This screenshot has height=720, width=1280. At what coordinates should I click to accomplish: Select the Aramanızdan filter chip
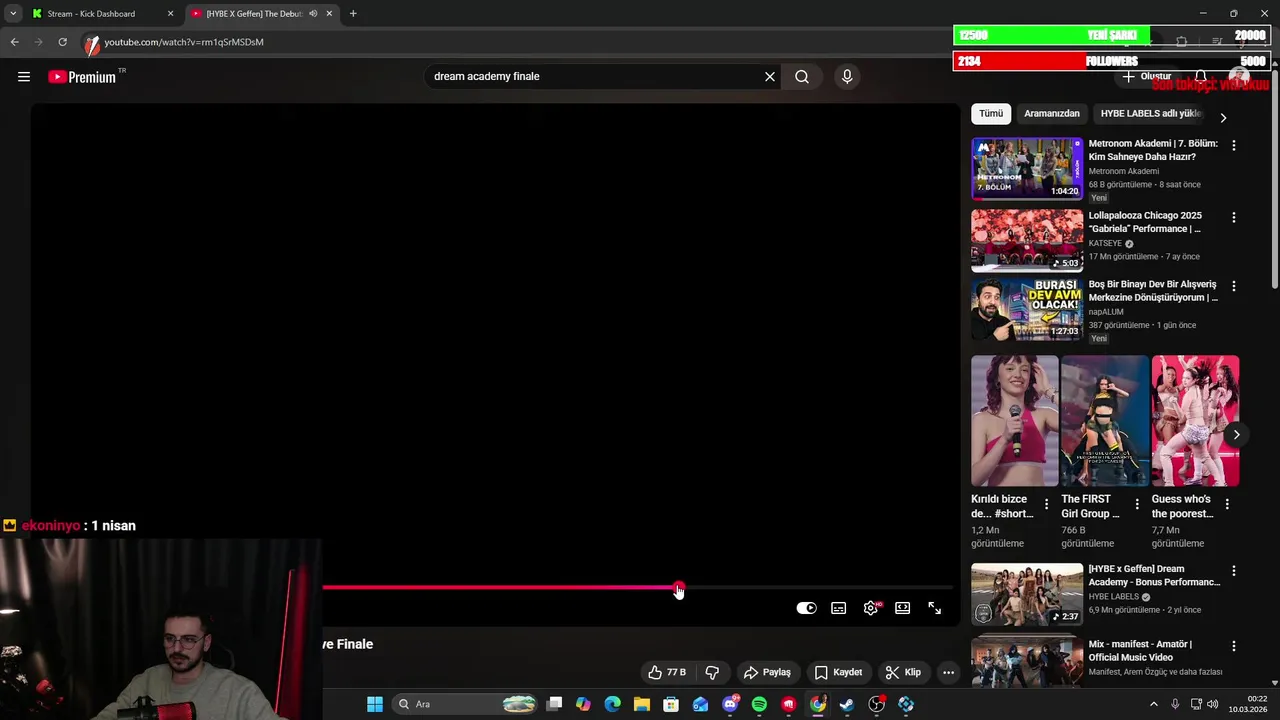[1052, 114]
